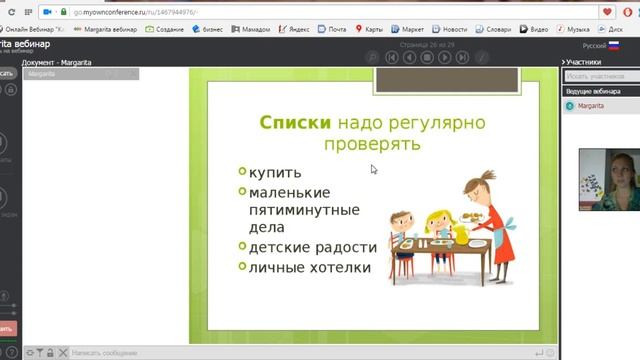Click the participant search field
Screen dimensions: 640x360
[x=602, y=76]
